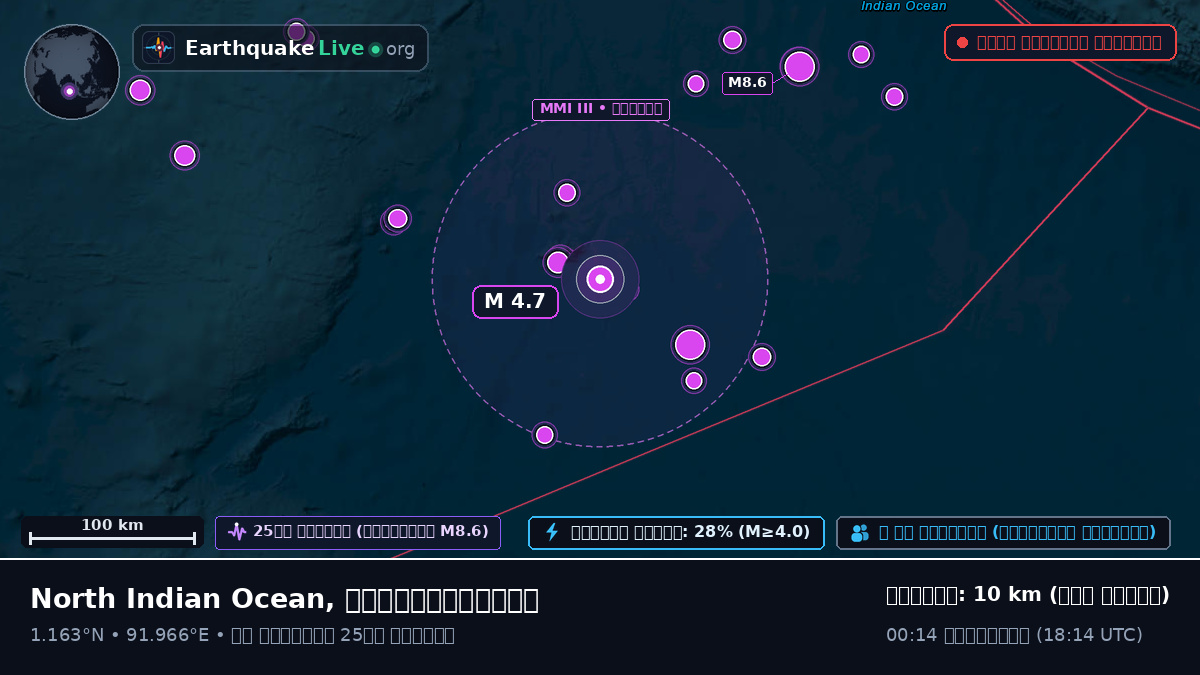Image resolution: width=1200 pixels, height=675 pixels.
Task: Click the seismic waveform icon
Action: [x=237, y=532]
